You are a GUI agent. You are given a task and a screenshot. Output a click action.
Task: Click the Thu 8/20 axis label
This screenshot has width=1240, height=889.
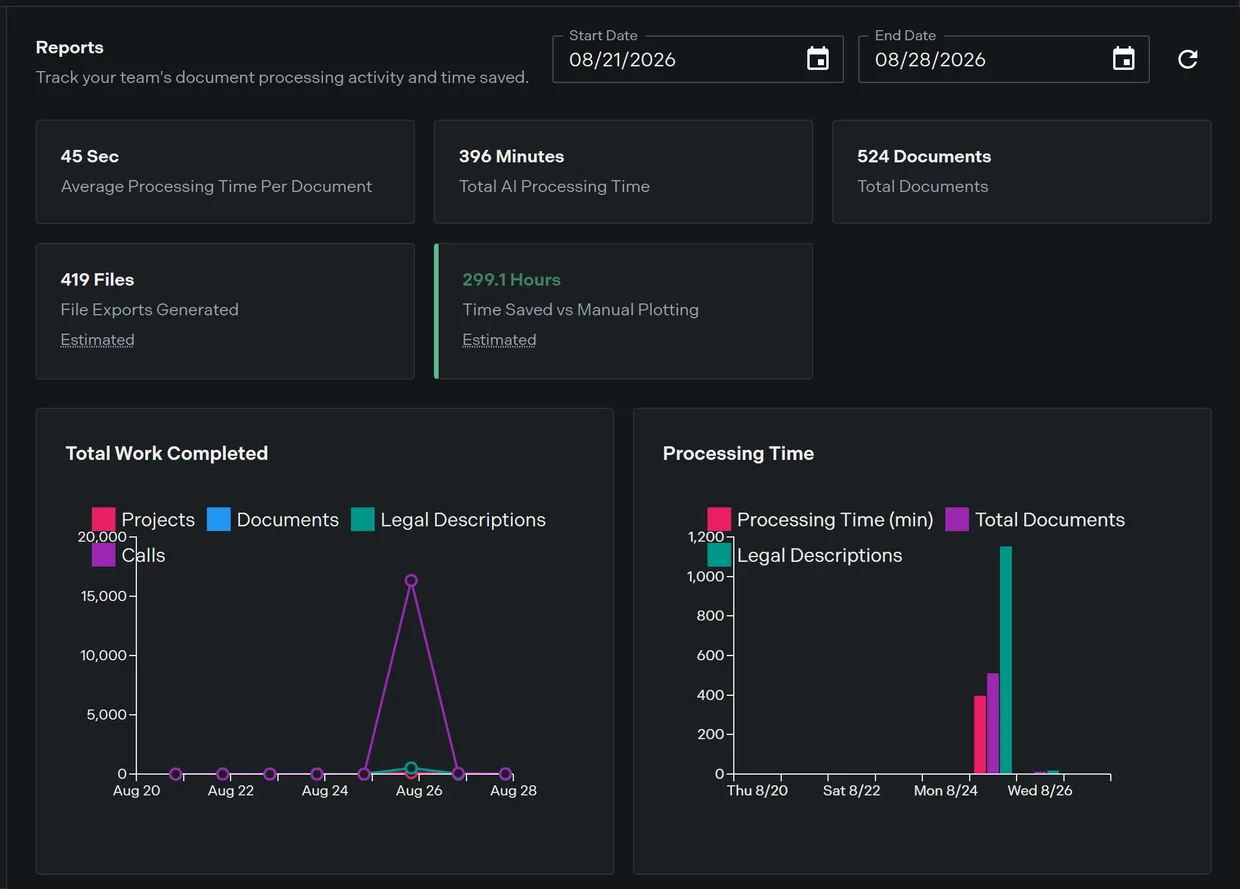coord(757,790)
